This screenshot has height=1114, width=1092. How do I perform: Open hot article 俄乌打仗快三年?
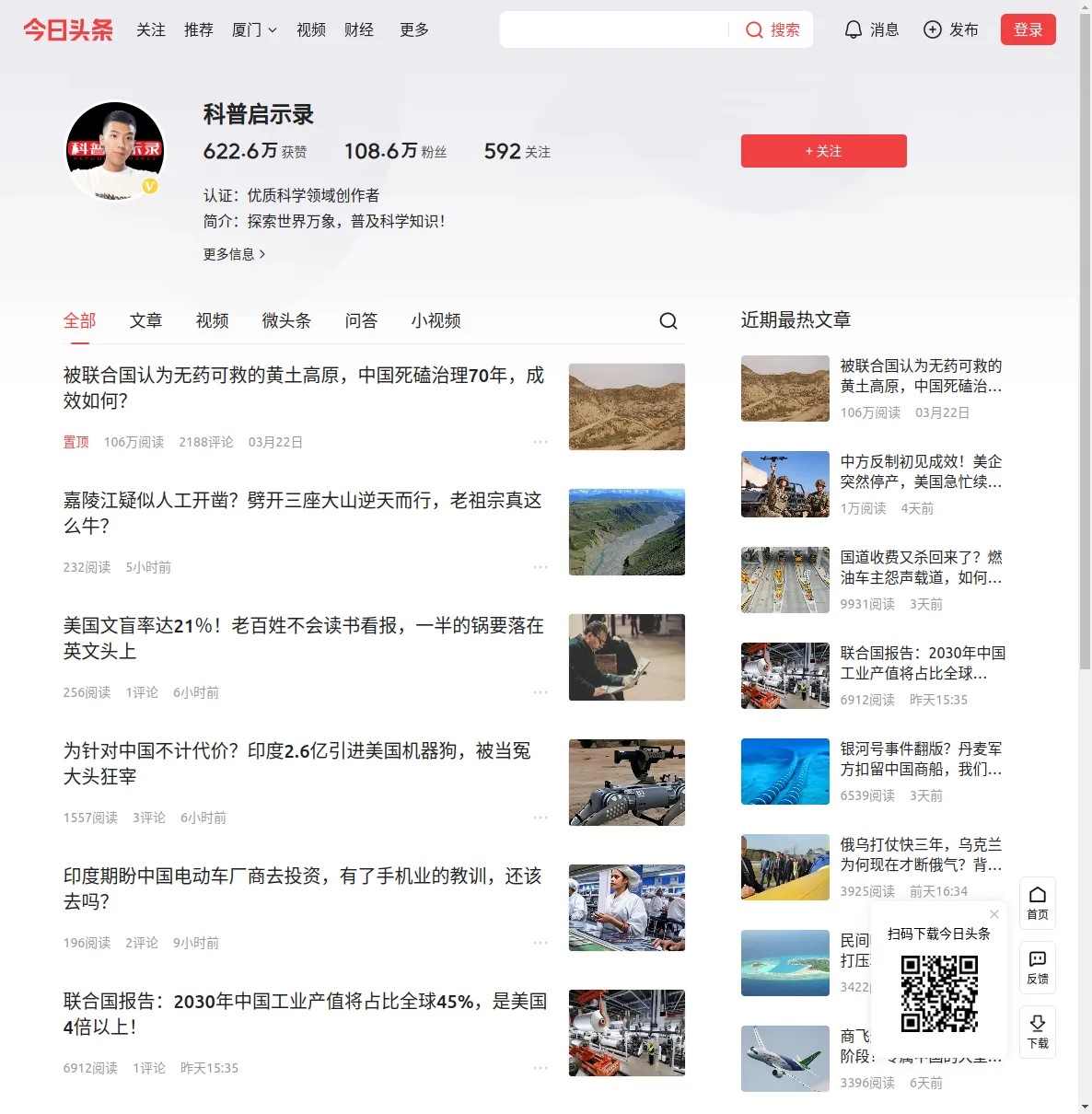(922, 854)
